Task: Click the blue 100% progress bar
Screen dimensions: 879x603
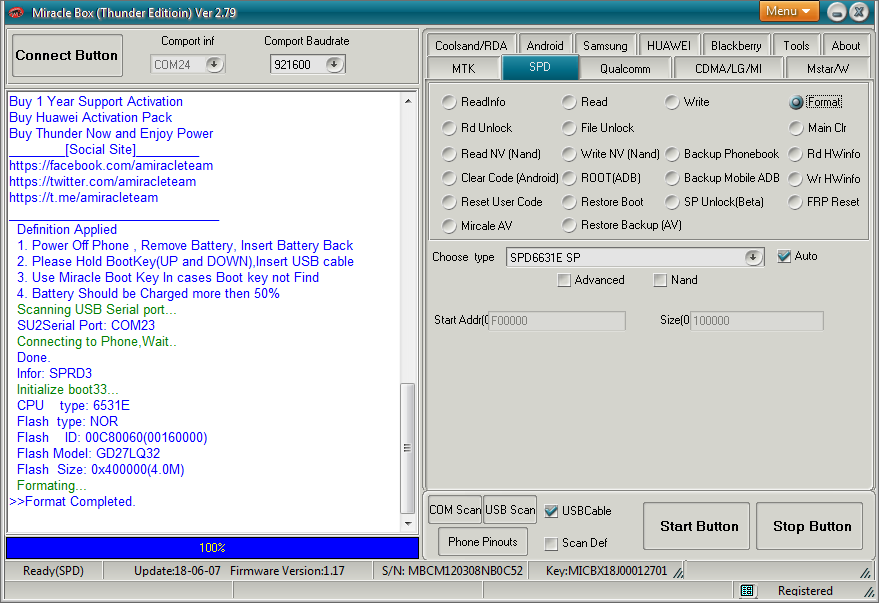Action: click(x=212, y=548)
